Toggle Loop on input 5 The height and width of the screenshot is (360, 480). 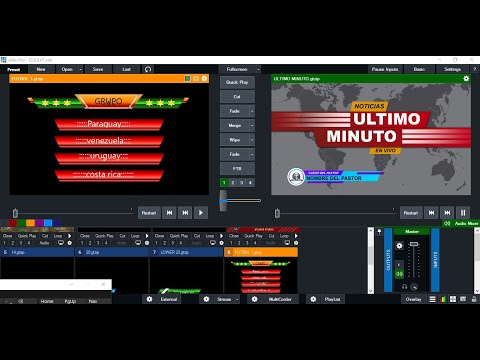pyautogui.click(x=58, y=236)
